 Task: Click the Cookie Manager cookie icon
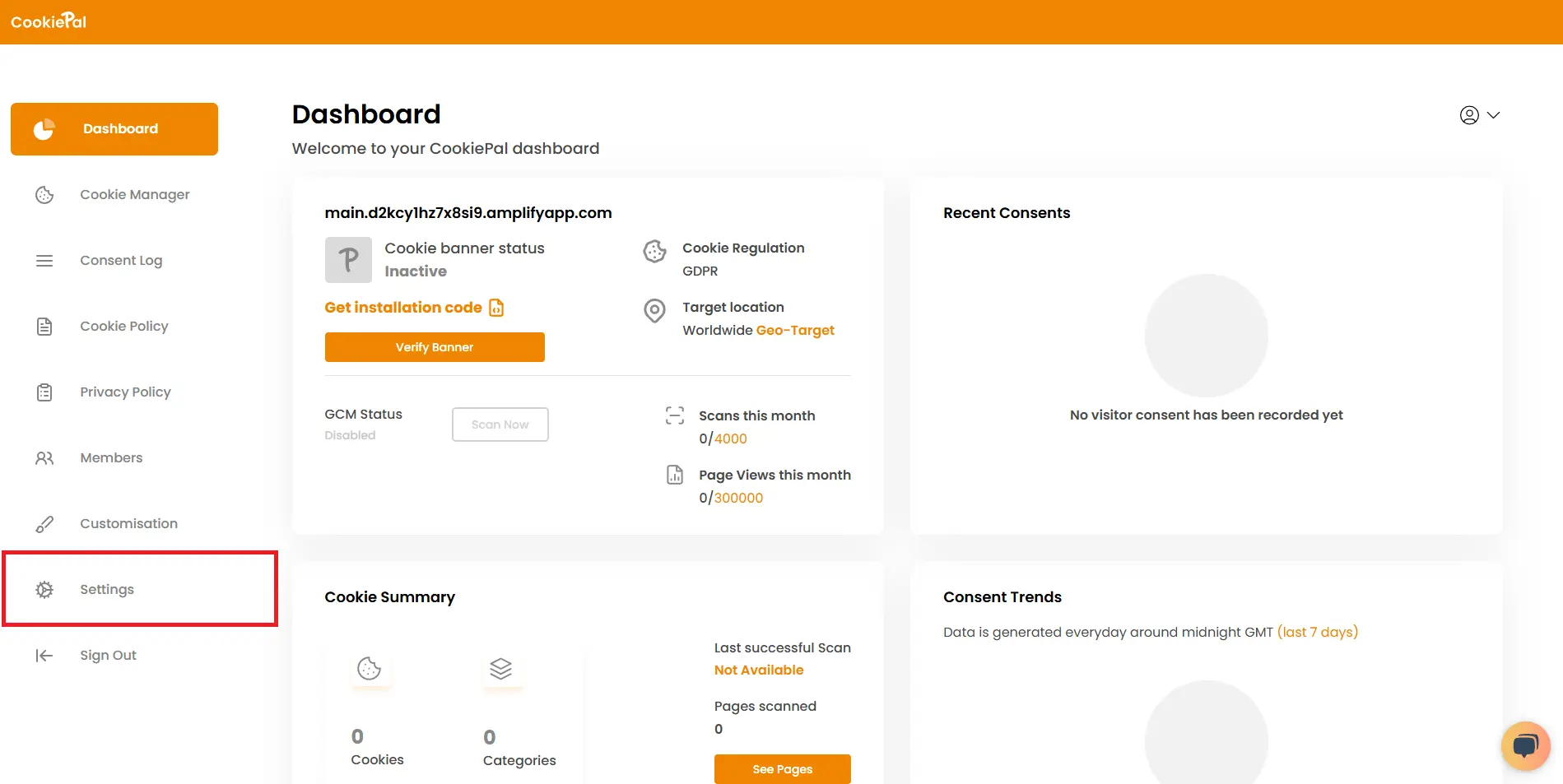coord(44,195)
